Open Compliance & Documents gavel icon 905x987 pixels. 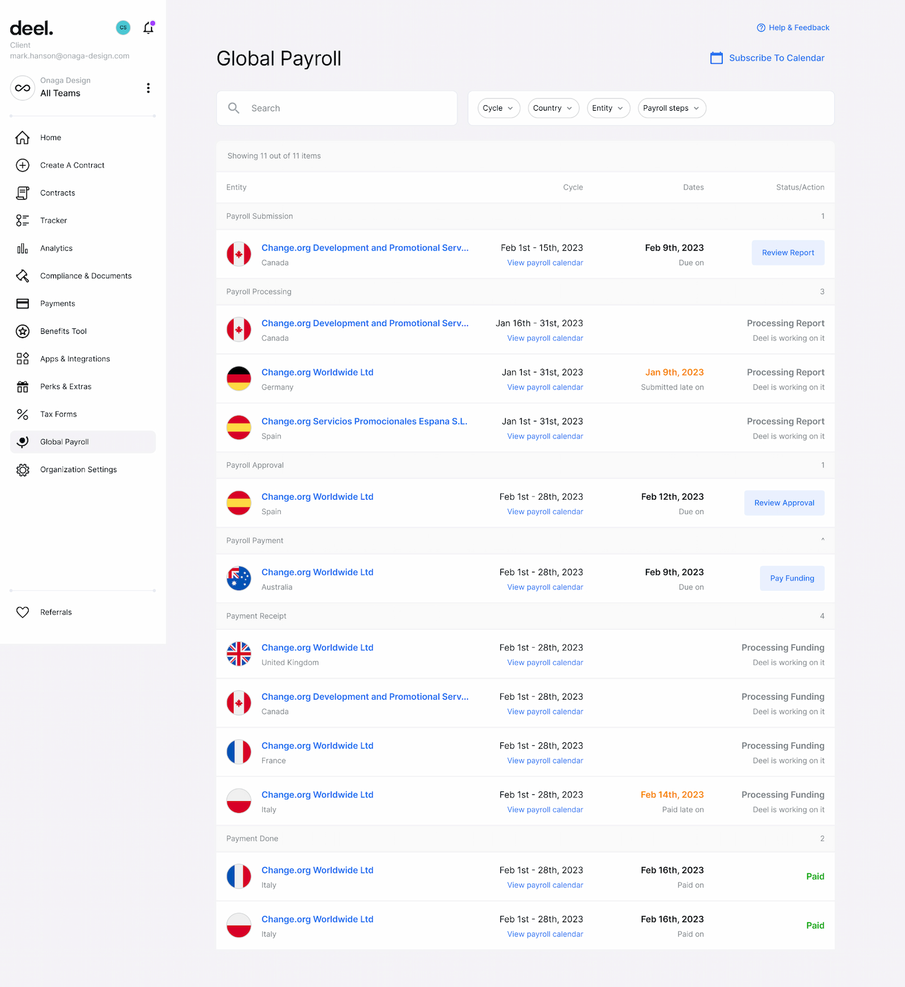point(22,276)
